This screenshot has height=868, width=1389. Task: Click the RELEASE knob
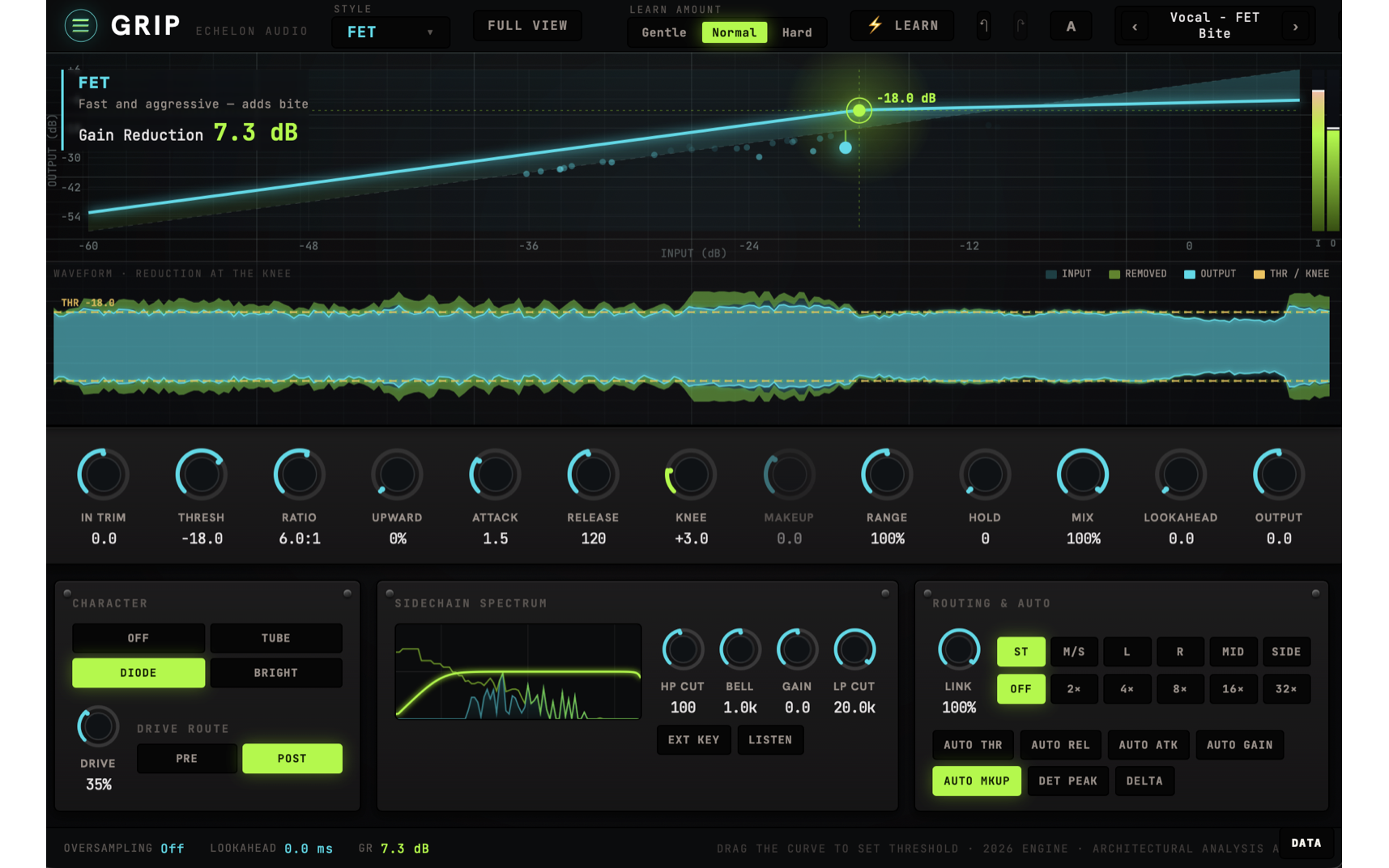[x=593, y=474]
